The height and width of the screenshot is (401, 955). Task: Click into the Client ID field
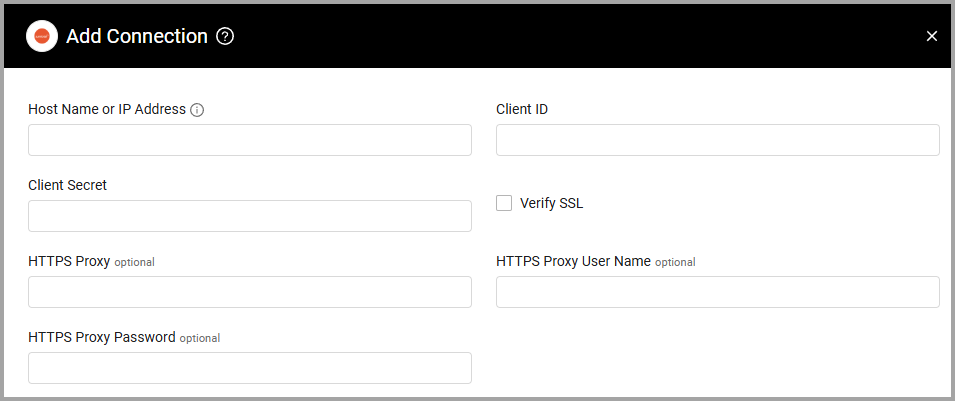(x=717, y=140)
